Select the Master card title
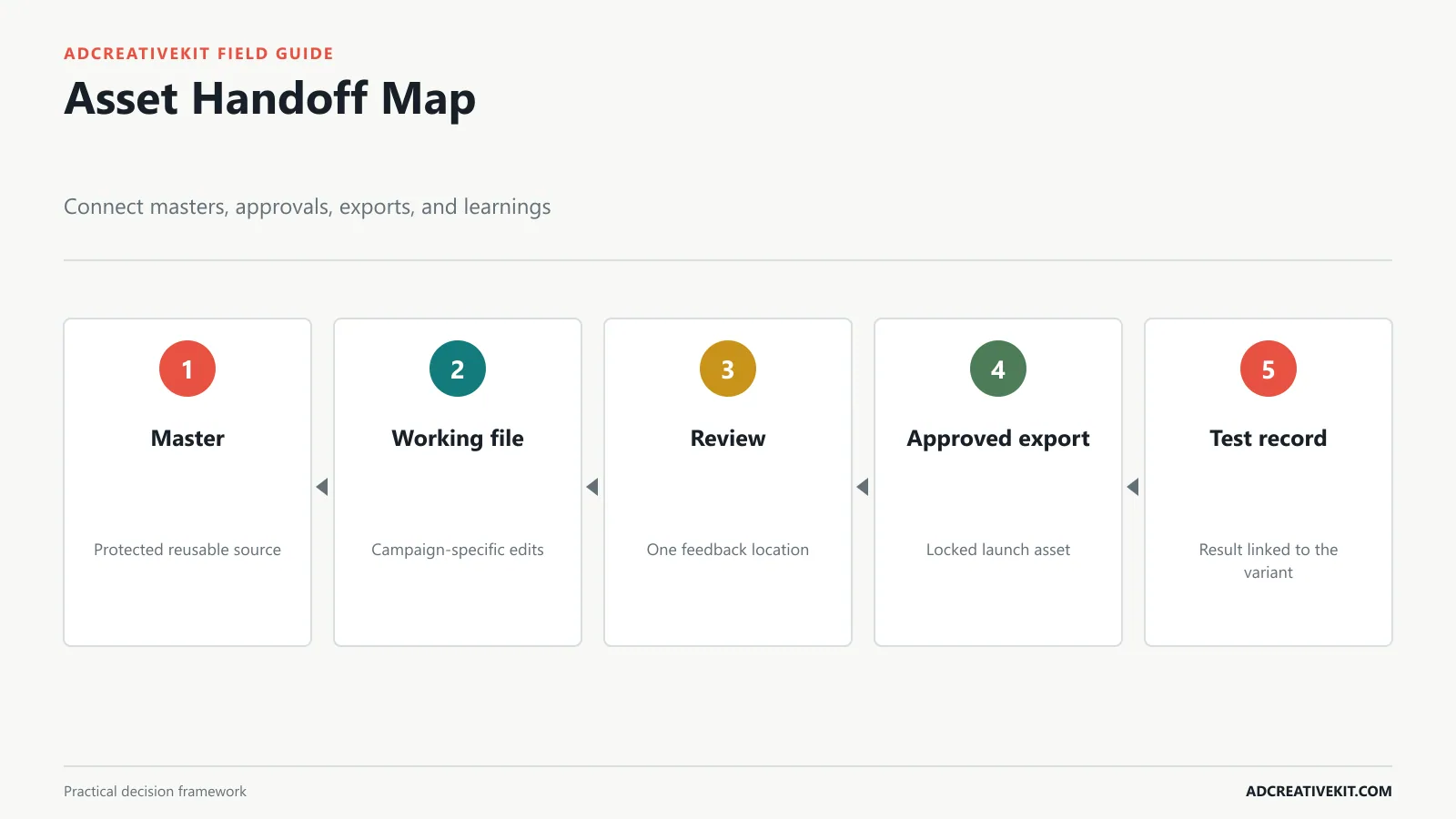This screenshot has height=819, width=1456. 187,439
